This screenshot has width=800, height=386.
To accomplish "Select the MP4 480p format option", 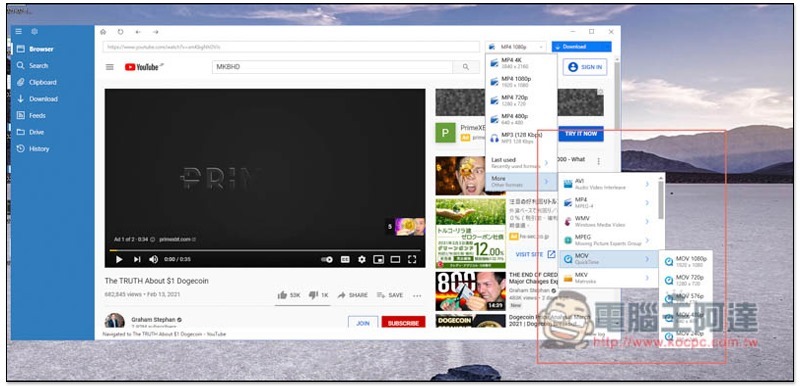I will [521, 119].
